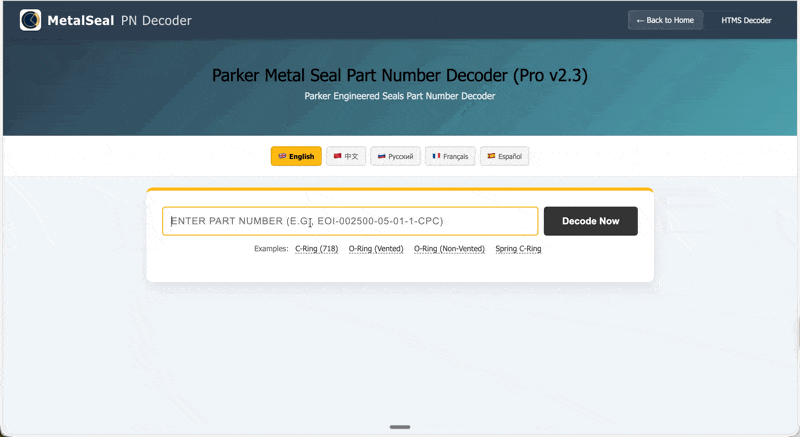
Task: Open the MetalSeal PN Decoder brand title
Action: (119, 20)
